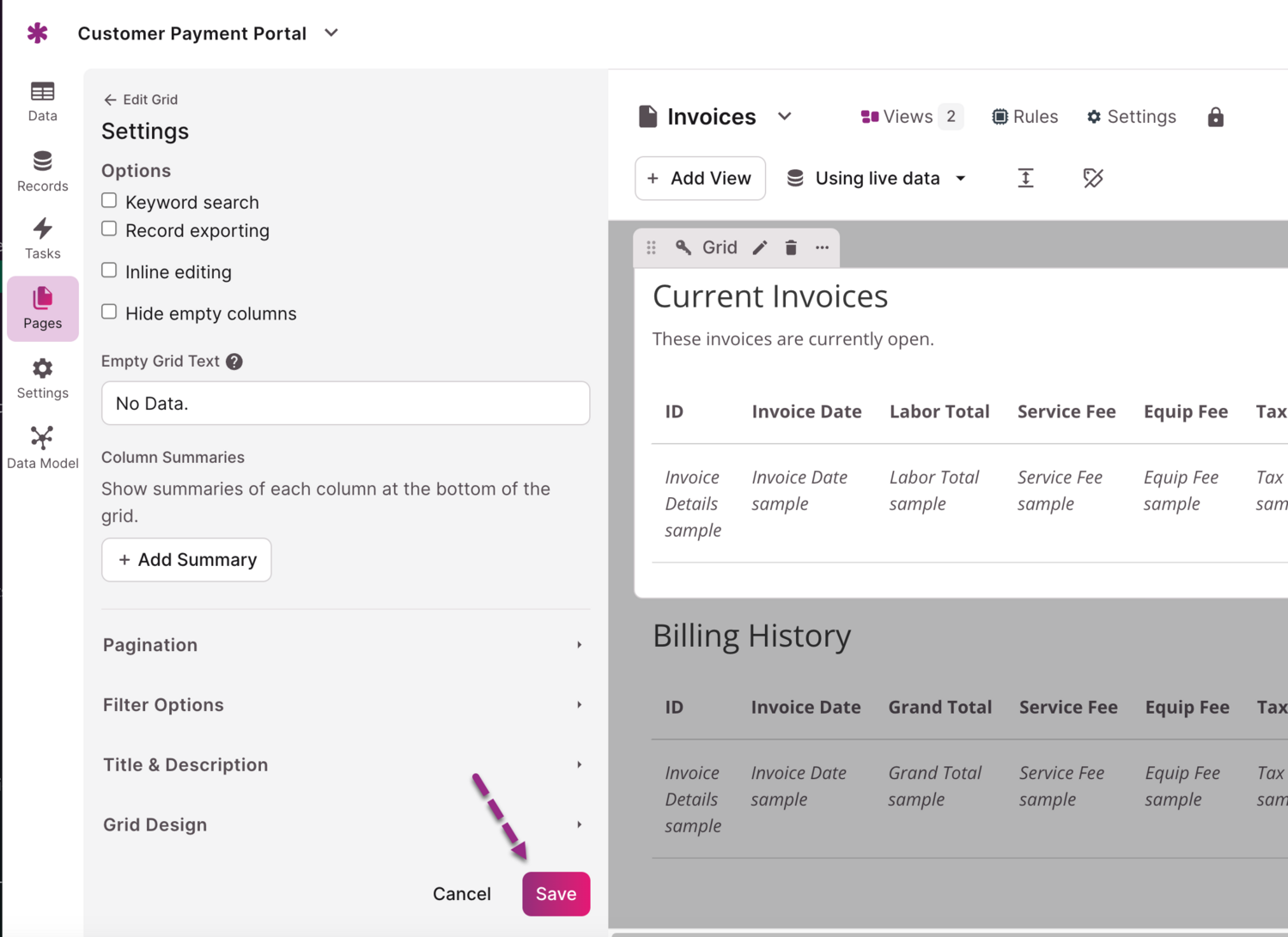
Task: Click the Empty Grid Text help icon
Action: point(234,362)
